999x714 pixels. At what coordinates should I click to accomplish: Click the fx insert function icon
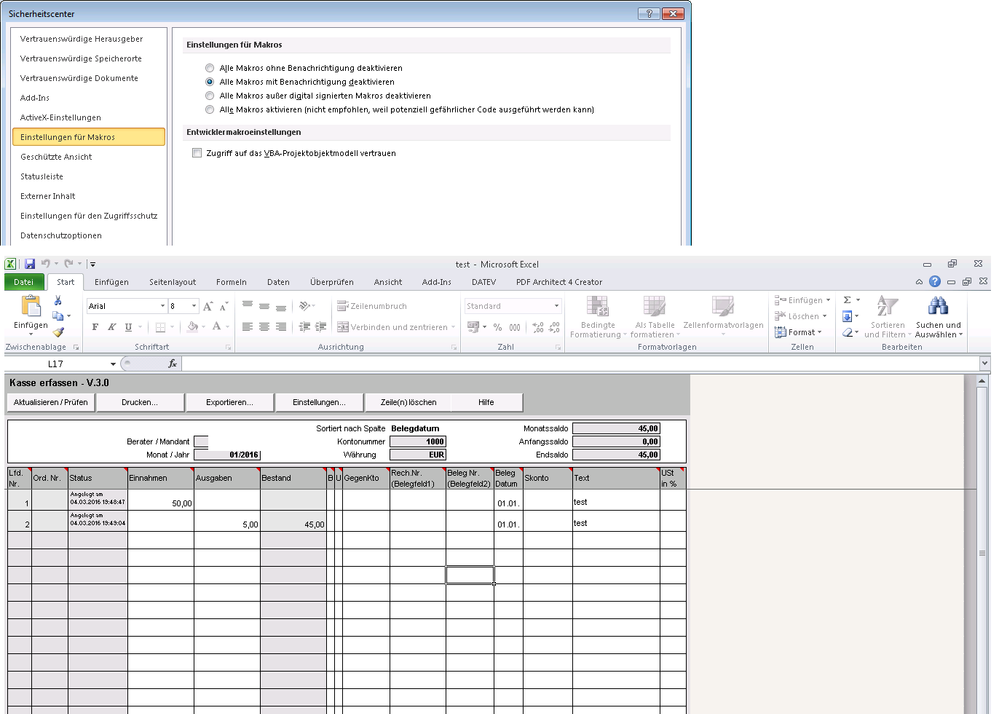[x=173, y=364]
